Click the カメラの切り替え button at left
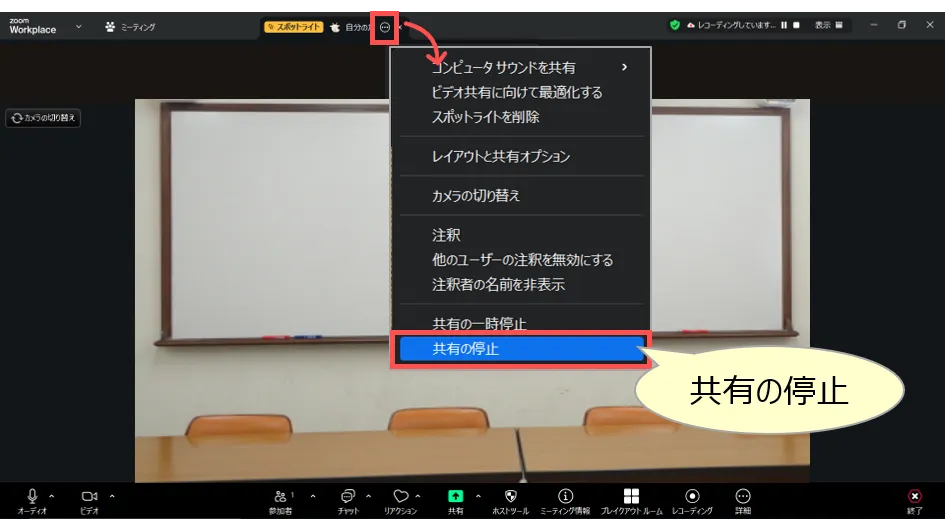The height and width of the screenshot is (519, 945). point(43,118)
